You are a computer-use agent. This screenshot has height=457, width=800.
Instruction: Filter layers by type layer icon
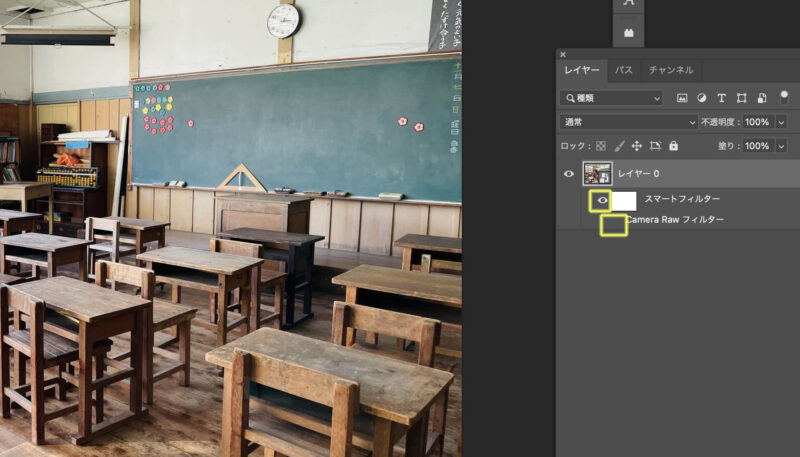click(721, 98)
